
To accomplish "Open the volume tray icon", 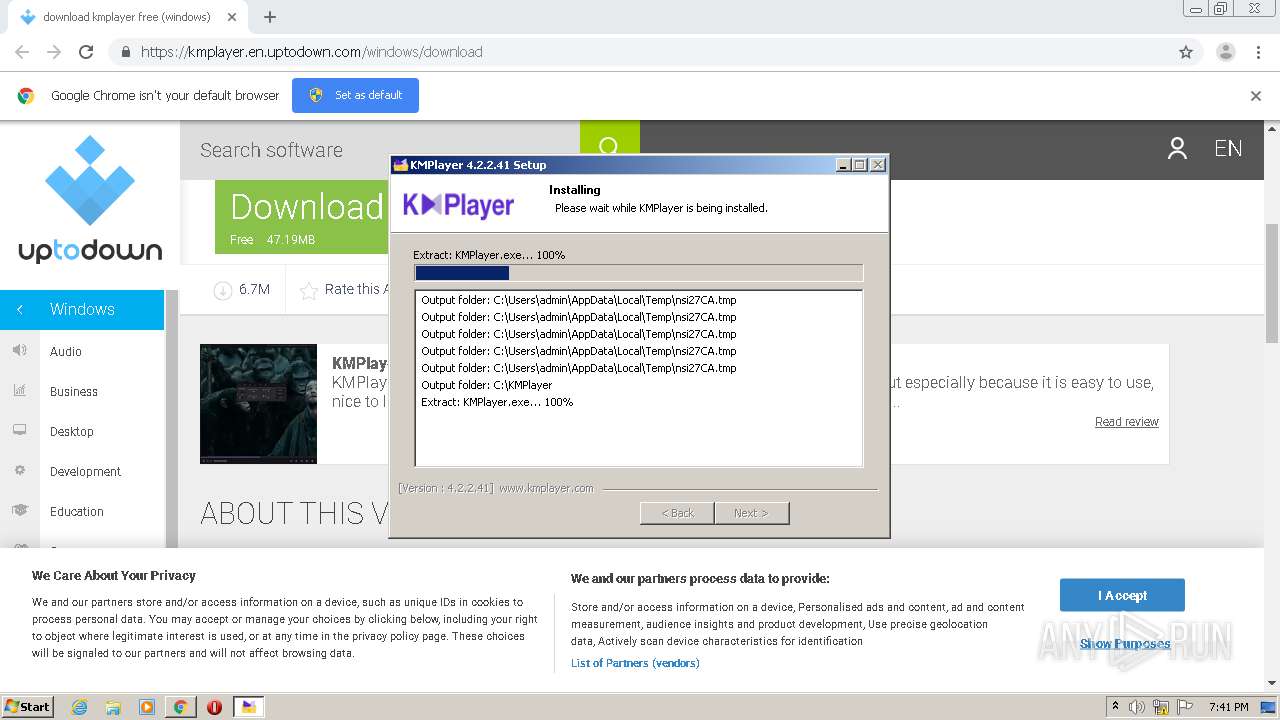I will (1137, 707).
